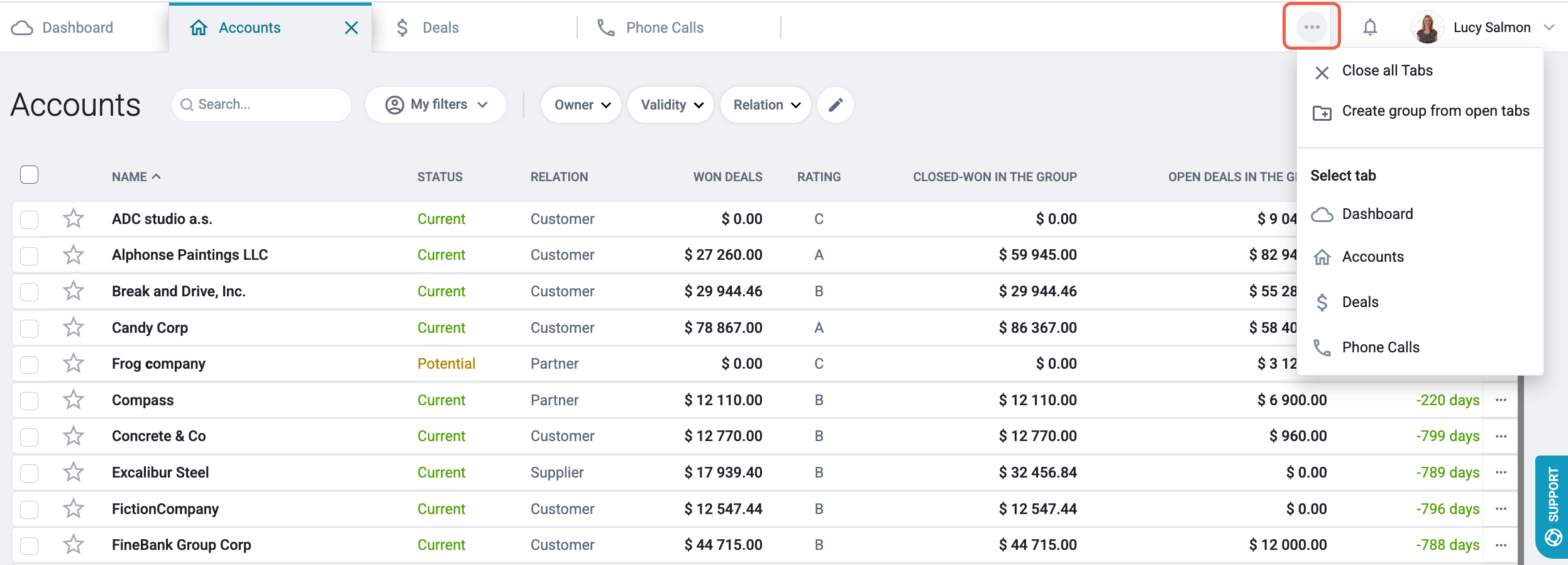Open the FineBank Group Corp account
The height and width of the screenshot is (565, 1568).
181,545
